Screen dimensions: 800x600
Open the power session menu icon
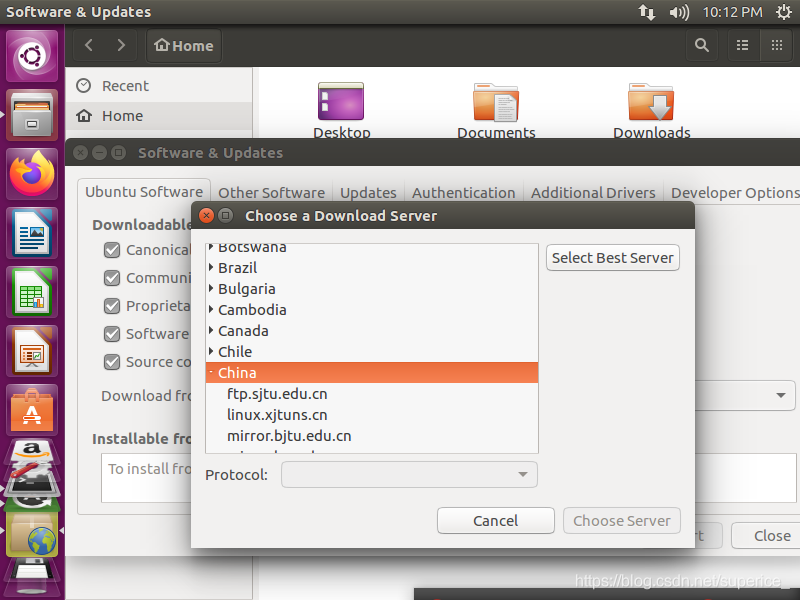coord(784,12)
